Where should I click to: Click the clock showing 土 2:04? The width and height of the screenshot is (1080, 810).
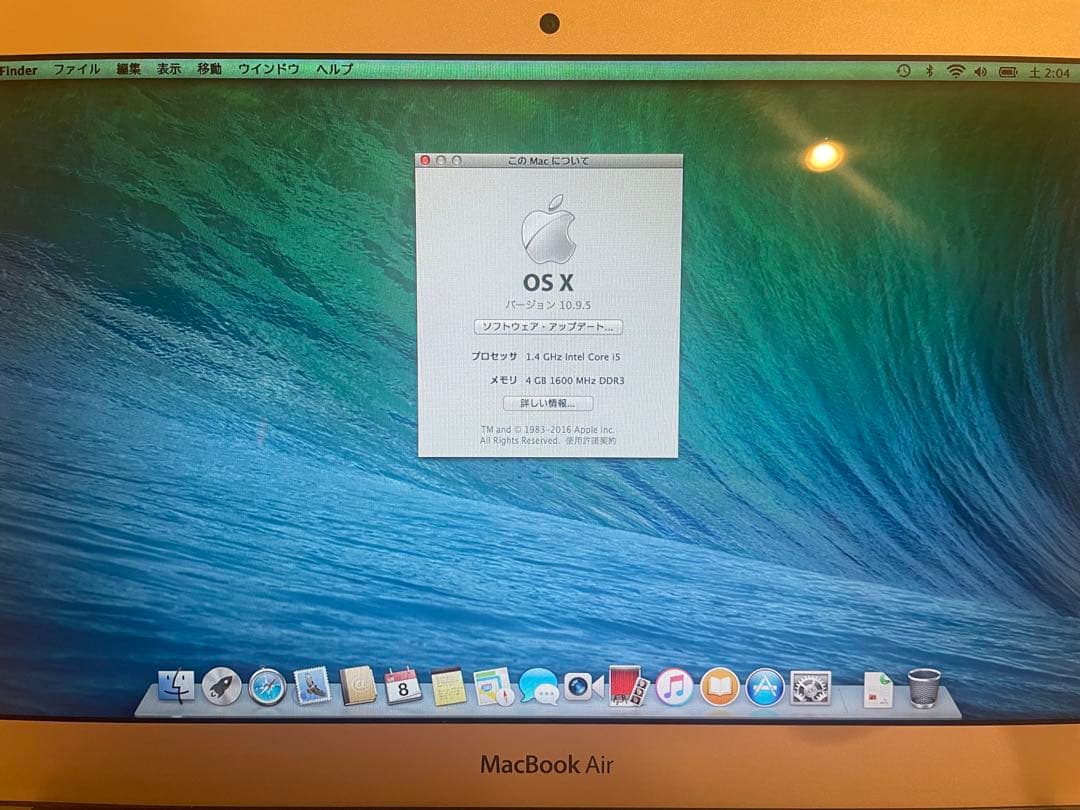tap(1049, 72)
